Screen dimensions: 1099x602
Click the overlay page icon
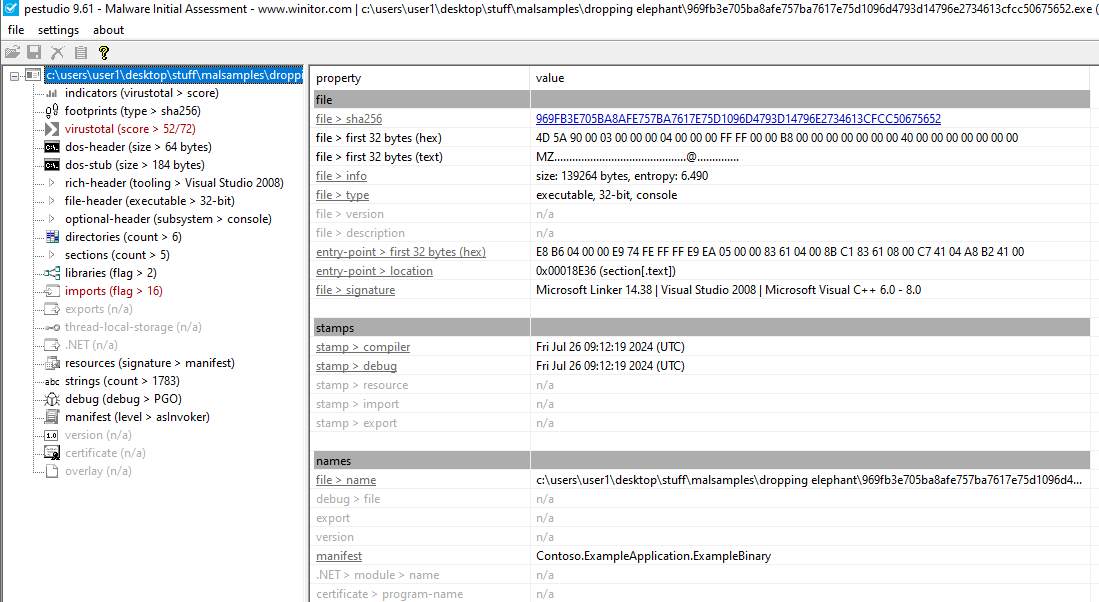[52, 471]
